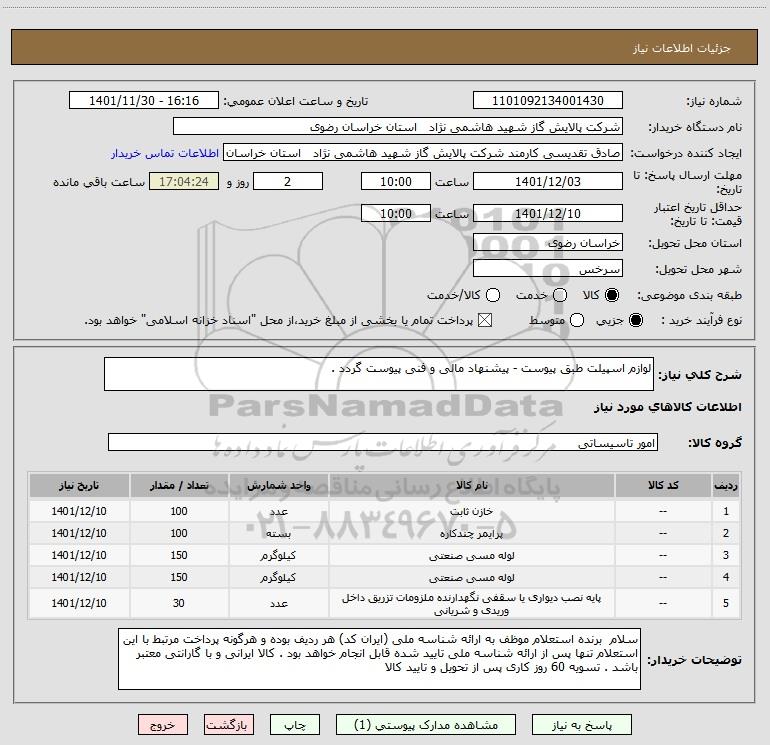Click the شرح کلی نیاز text box
770x745 pixels.
pos(379,374)
